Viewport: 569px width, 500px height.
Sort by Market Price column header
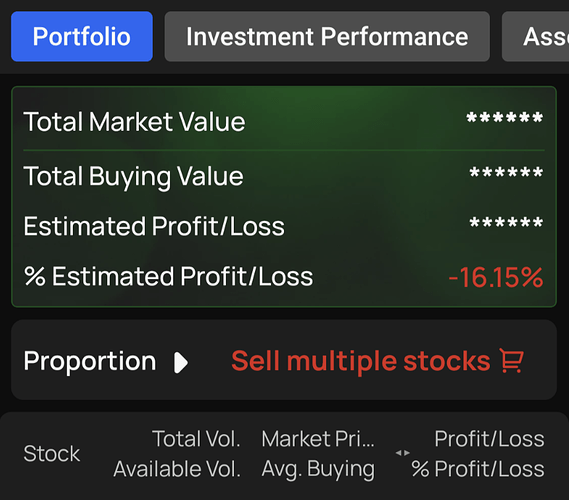tap(318, 438)
